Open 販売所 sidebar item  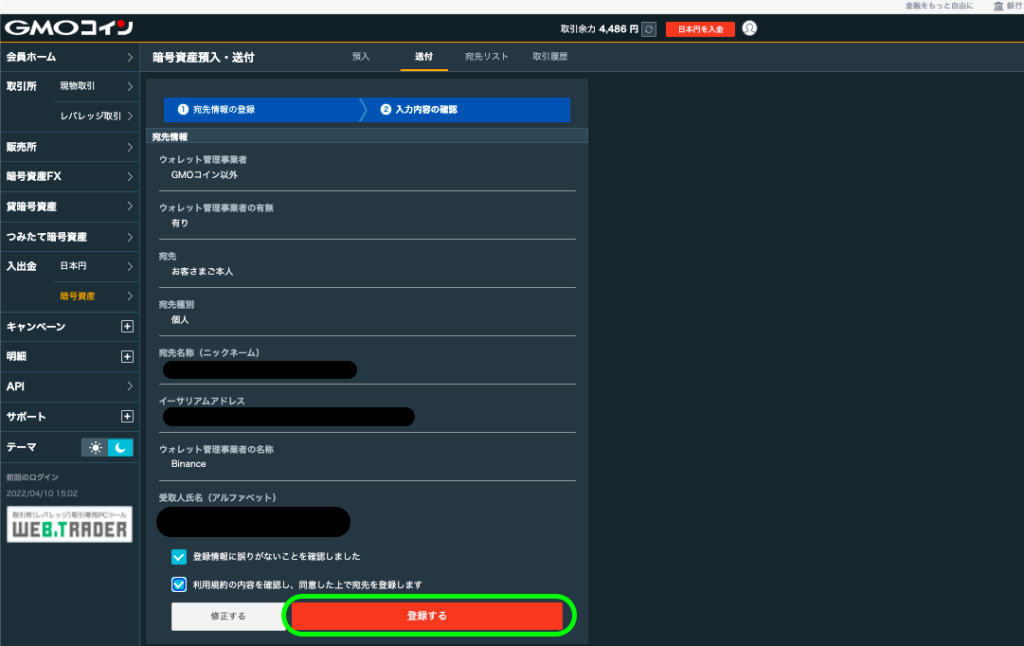coord(69,147)
